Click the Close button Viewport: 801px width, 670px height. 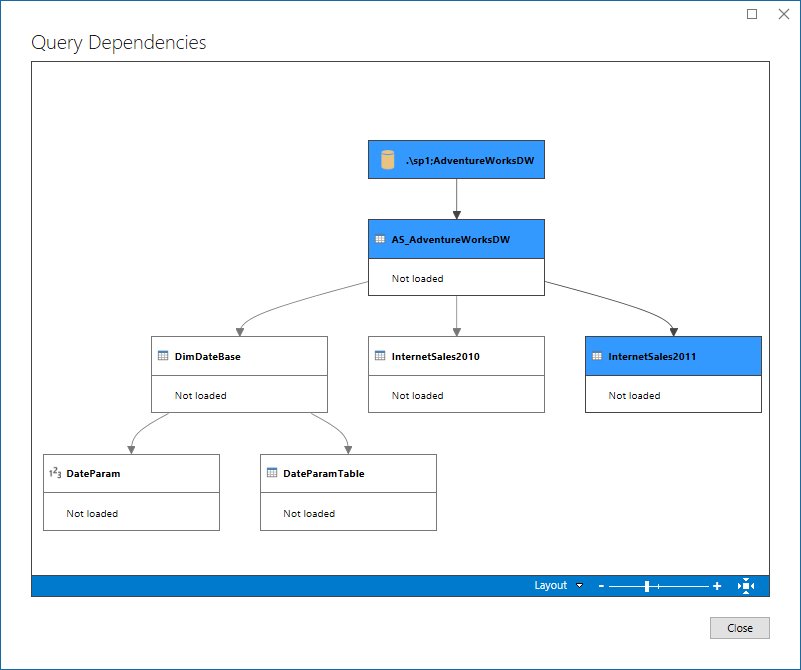pyautogui.click(x=739, y=628)
